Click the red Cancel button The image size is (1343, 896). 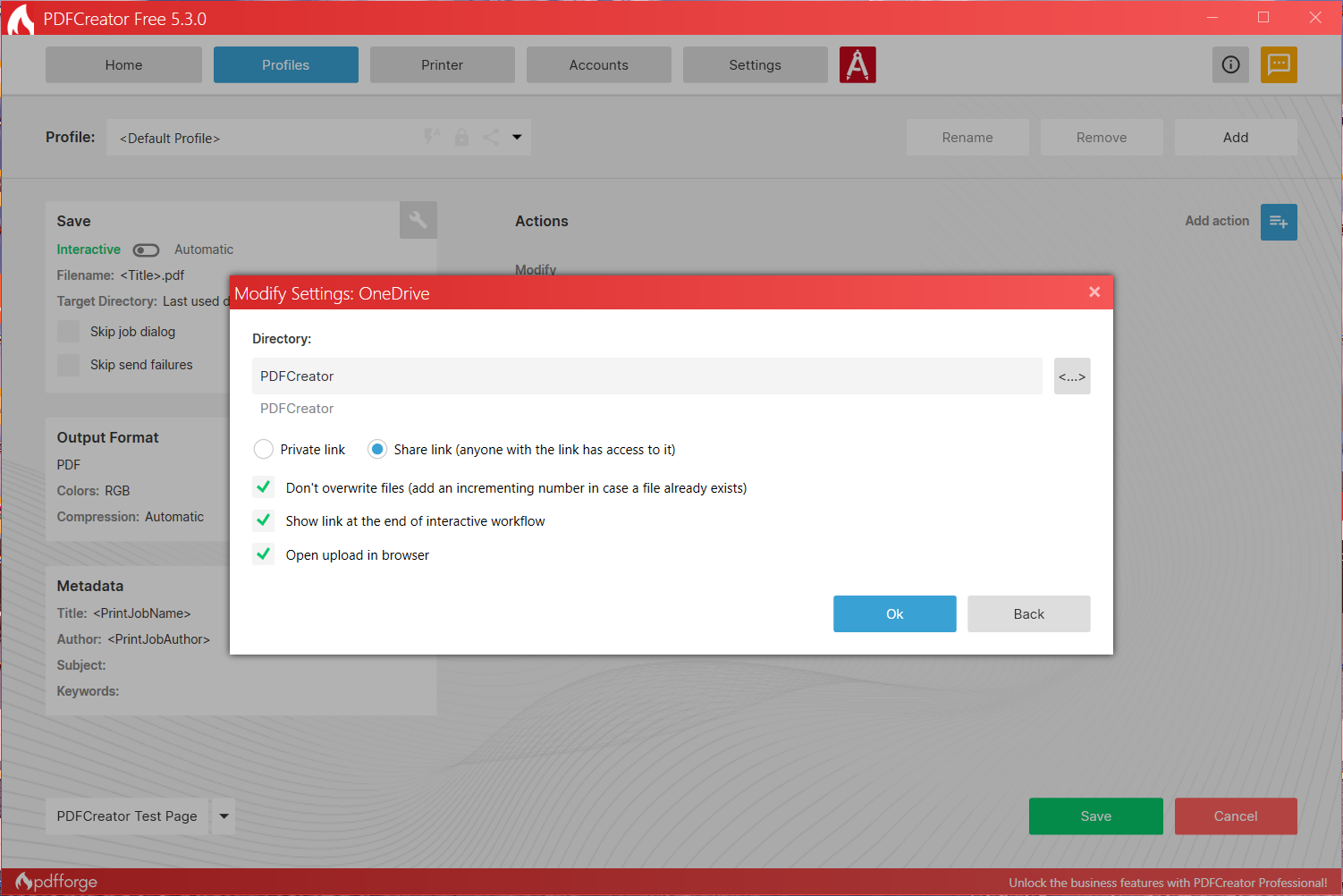[1236, 816]
